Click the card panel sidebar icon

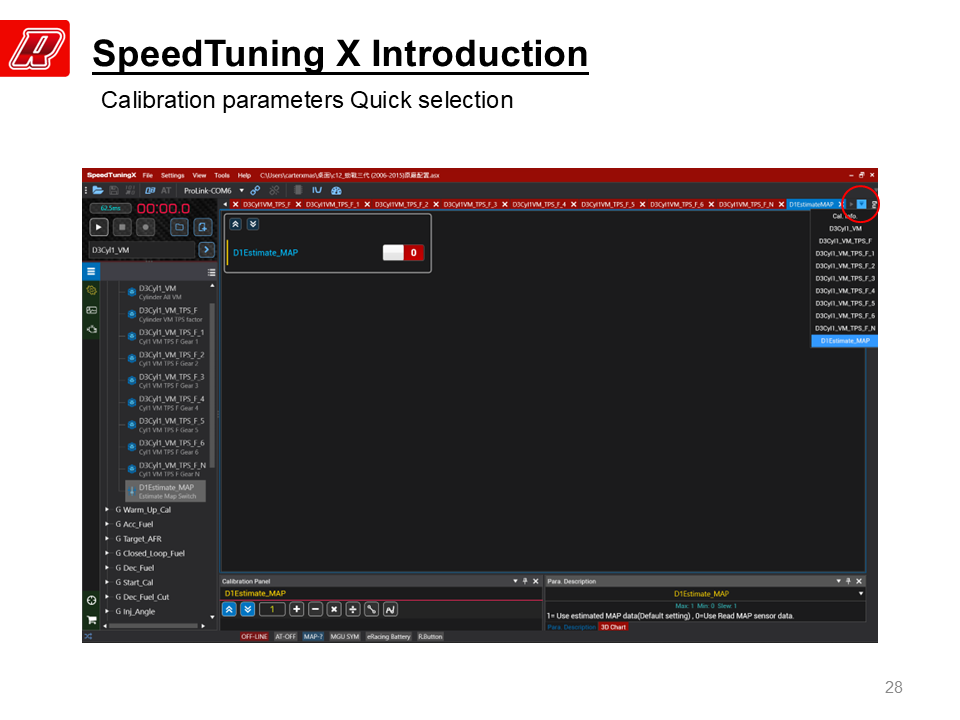click(x=91, y=310)
